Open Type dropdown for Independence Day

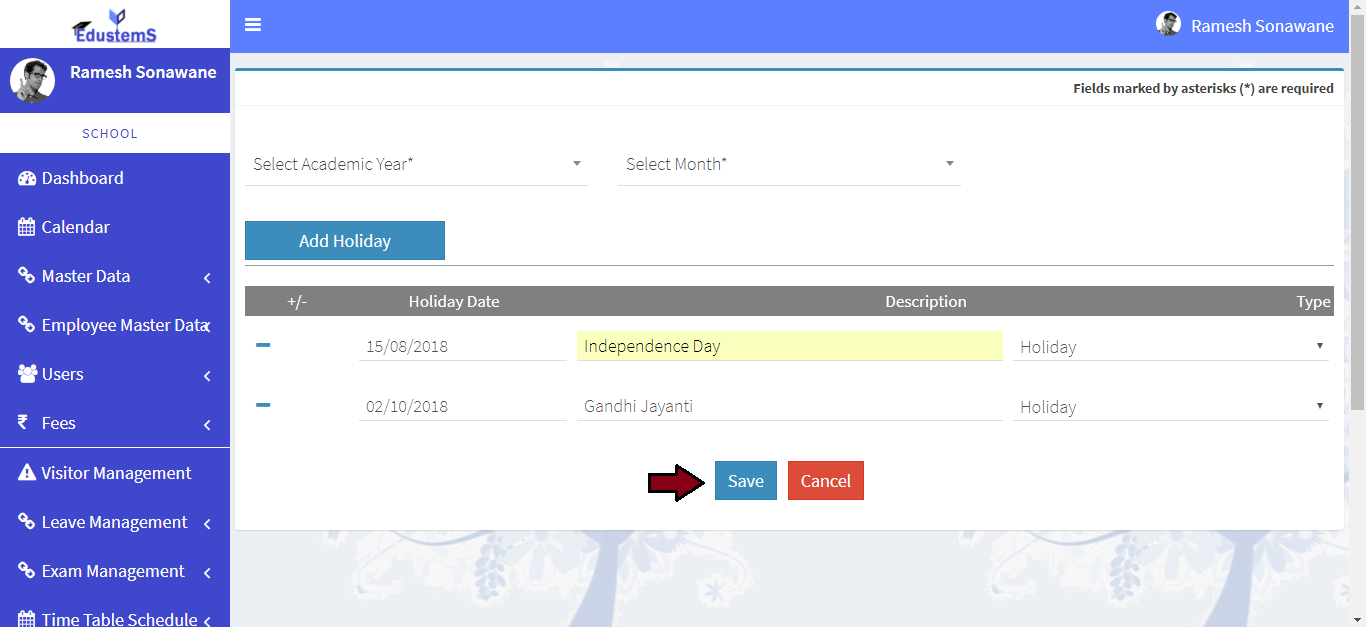tap(1170, 347)
